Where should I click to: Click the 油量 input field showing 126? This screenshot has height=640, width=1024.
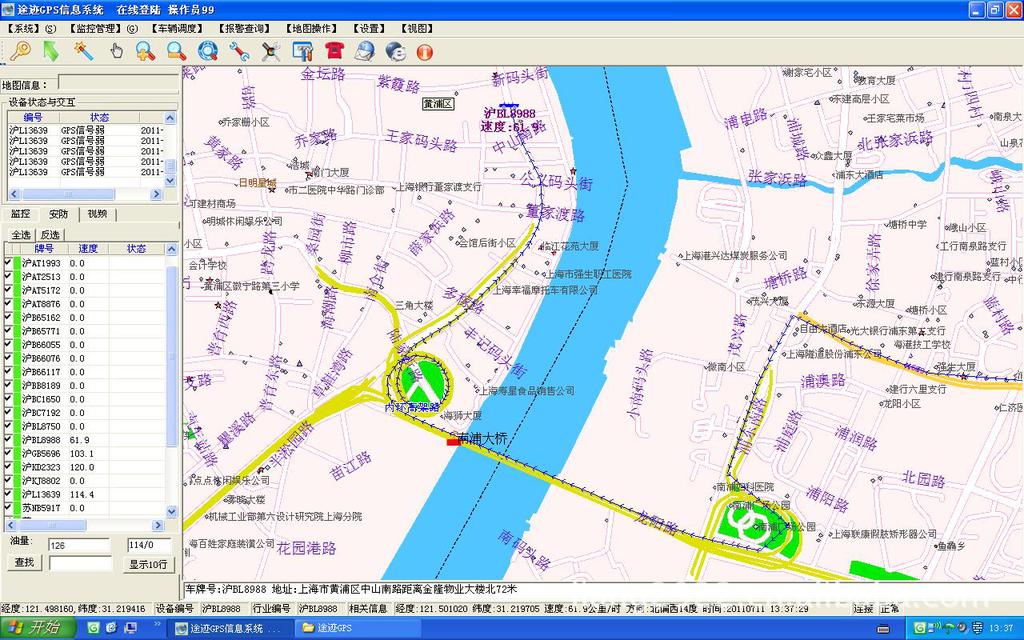[78, 545]
